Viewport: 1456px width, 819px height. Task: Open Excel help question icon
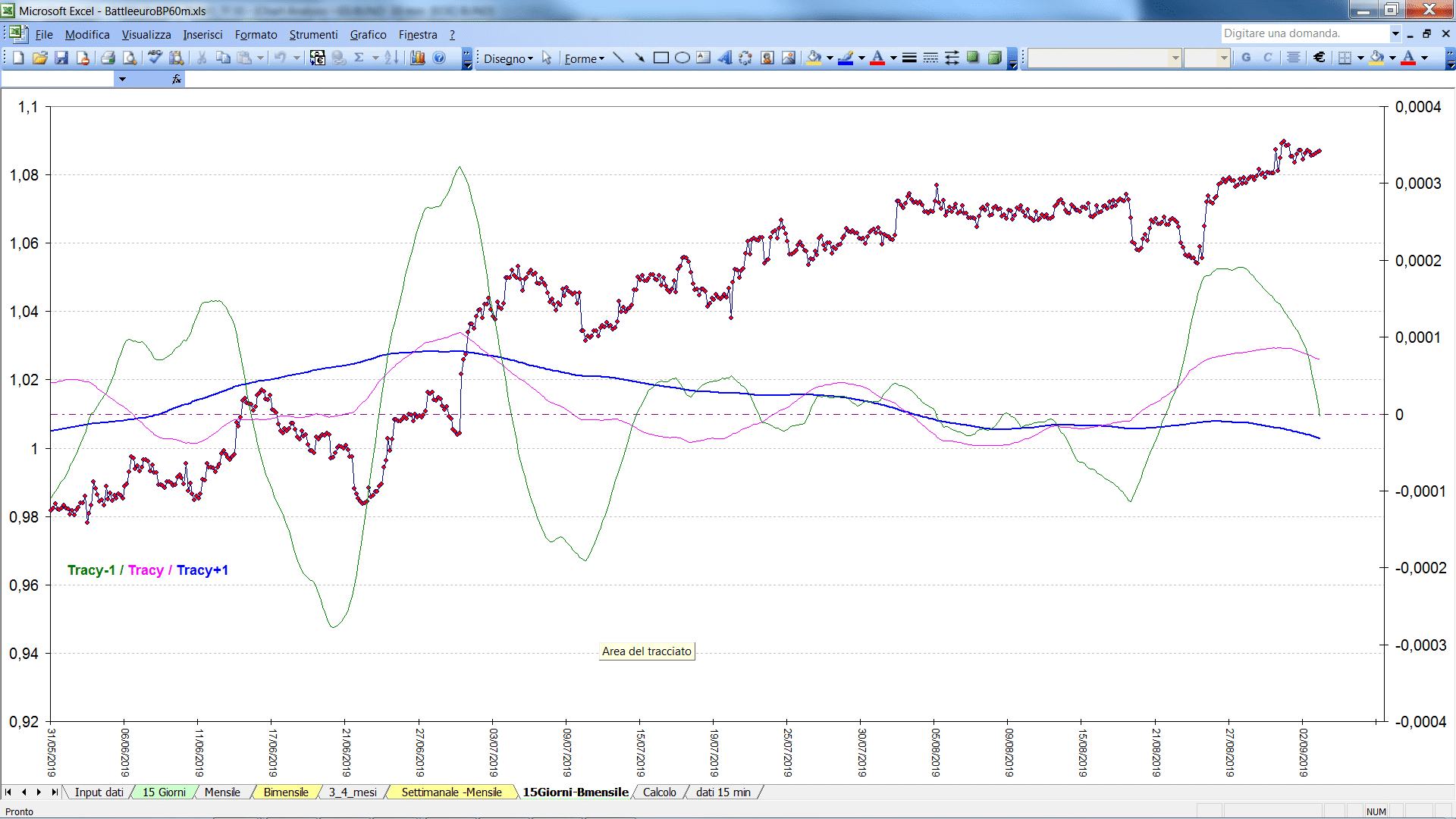coord(439,58)
